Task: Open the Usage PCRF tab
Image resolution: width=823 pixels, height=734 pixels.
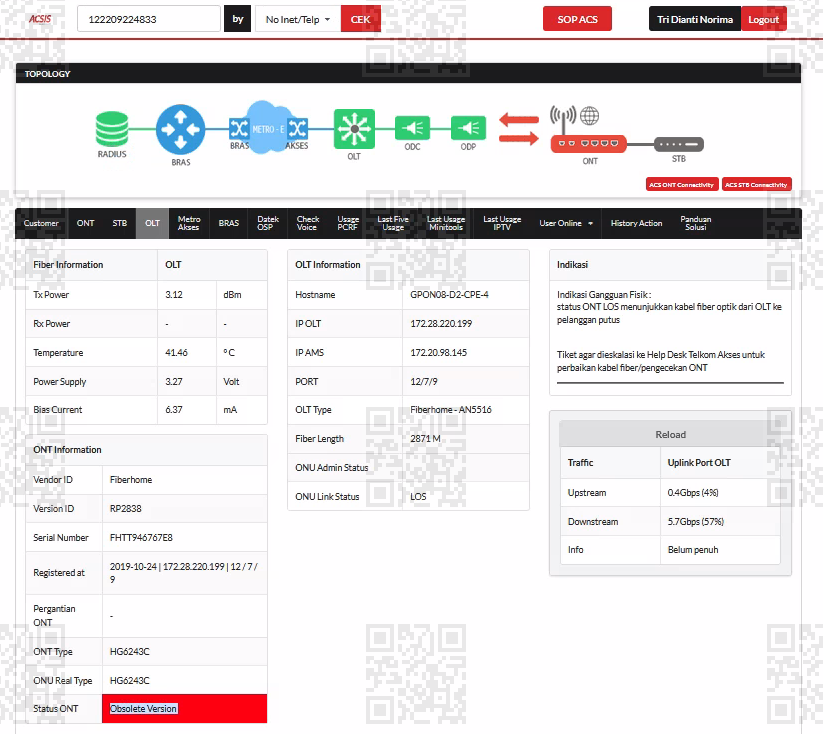Action: click(x=348, y=223)
